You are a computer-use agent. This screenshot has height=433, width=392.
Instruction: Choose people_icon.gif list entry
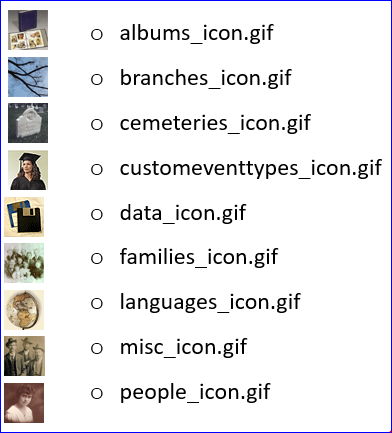(x=195, y=393)
